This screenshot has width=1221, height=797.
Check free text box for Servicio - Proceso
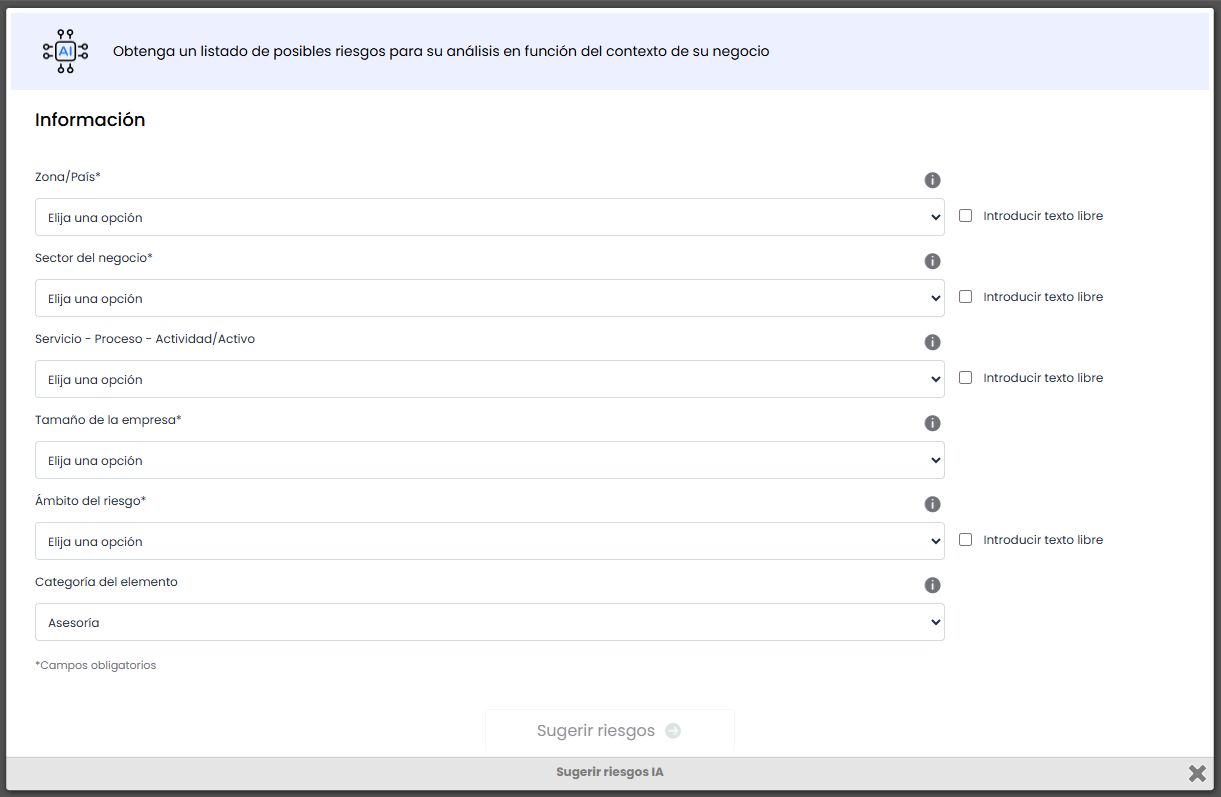[x=965, y=377]
